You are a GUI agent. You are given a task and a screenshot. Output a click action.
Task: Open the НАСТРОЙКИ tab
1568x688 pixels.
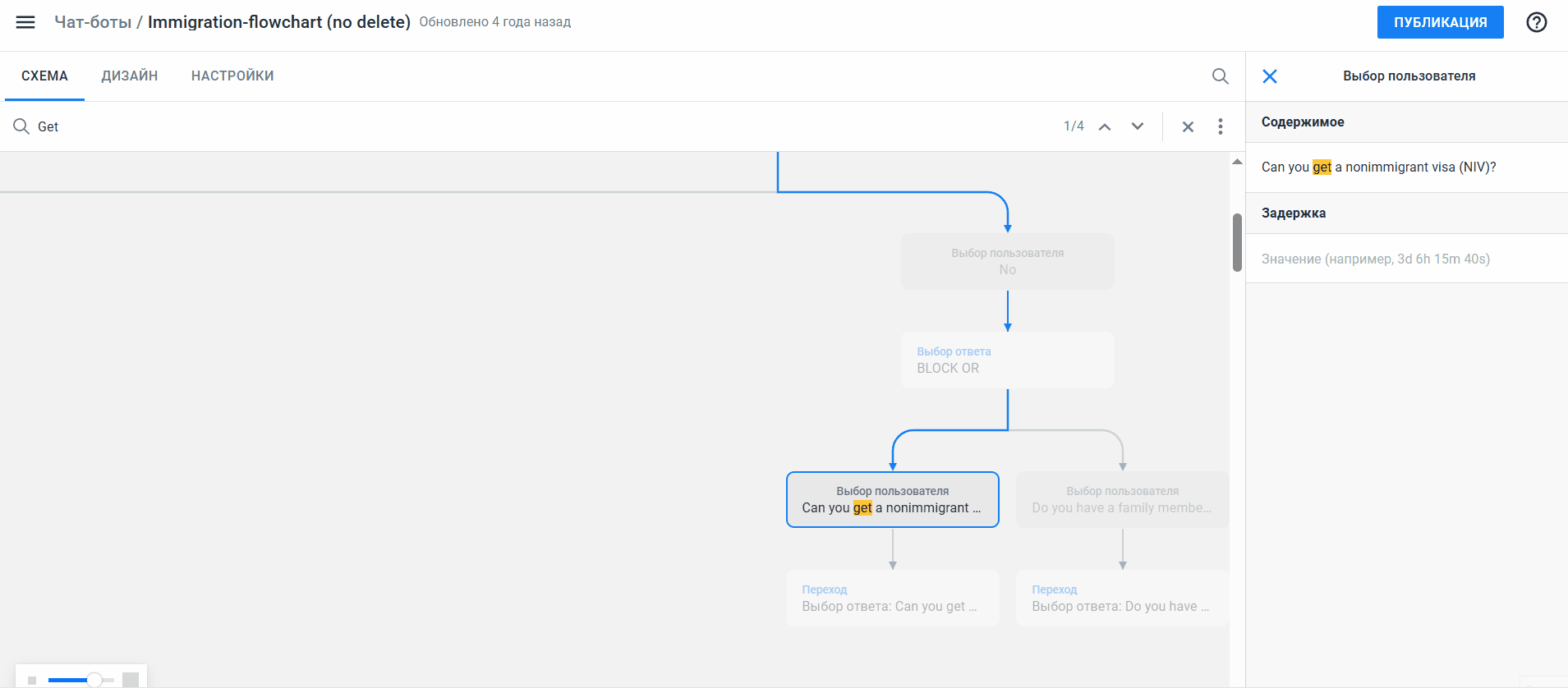tap(232, 76)
